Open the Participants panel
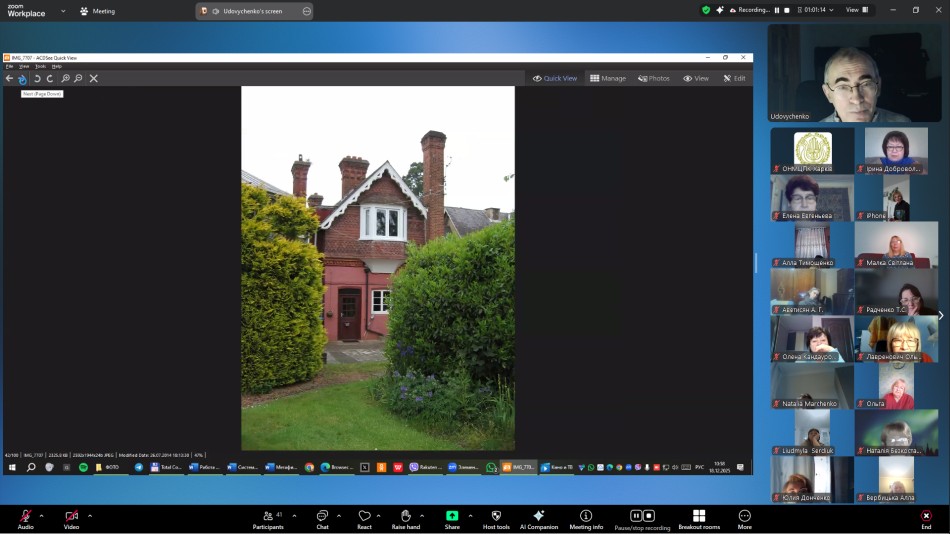 268,516
